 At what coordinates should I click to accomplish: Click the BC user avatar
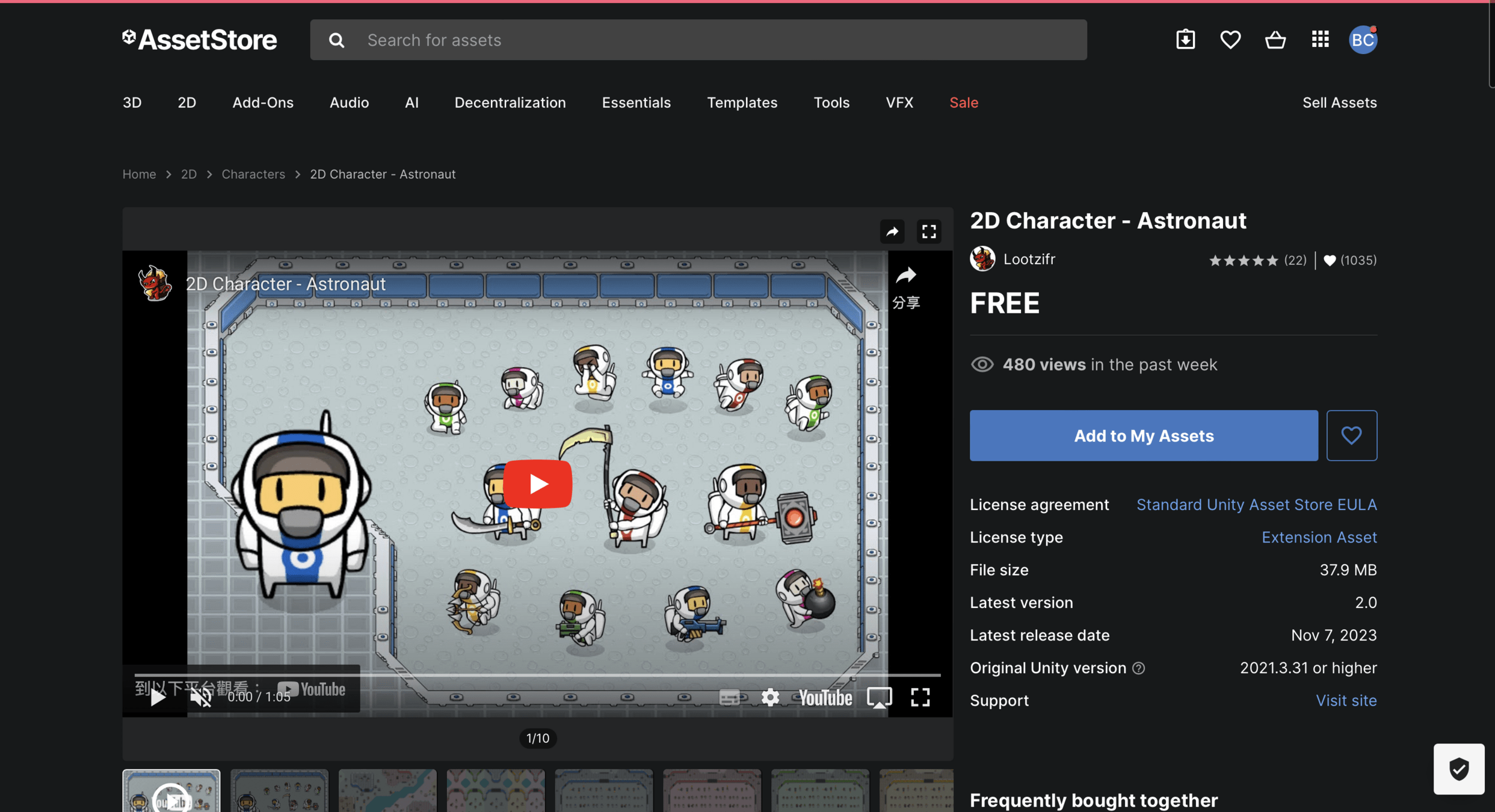1363,40
